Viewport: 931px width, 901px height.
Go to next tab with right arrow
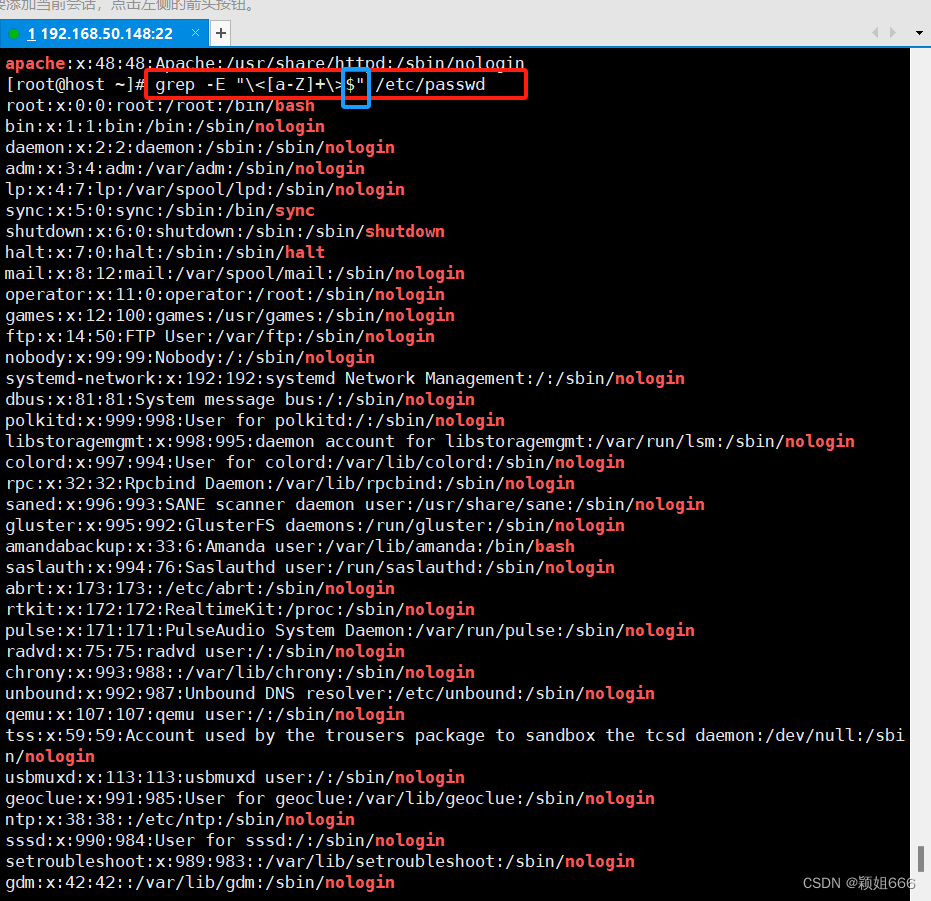pos(892,33)
